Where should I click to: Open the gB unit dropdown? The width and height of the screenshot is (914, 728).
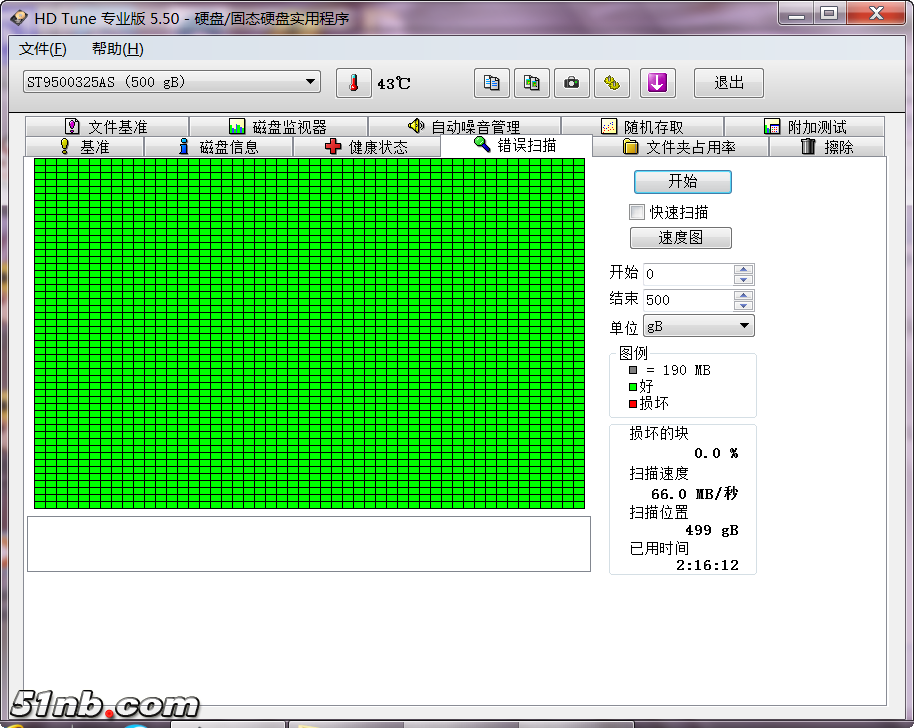744,326
